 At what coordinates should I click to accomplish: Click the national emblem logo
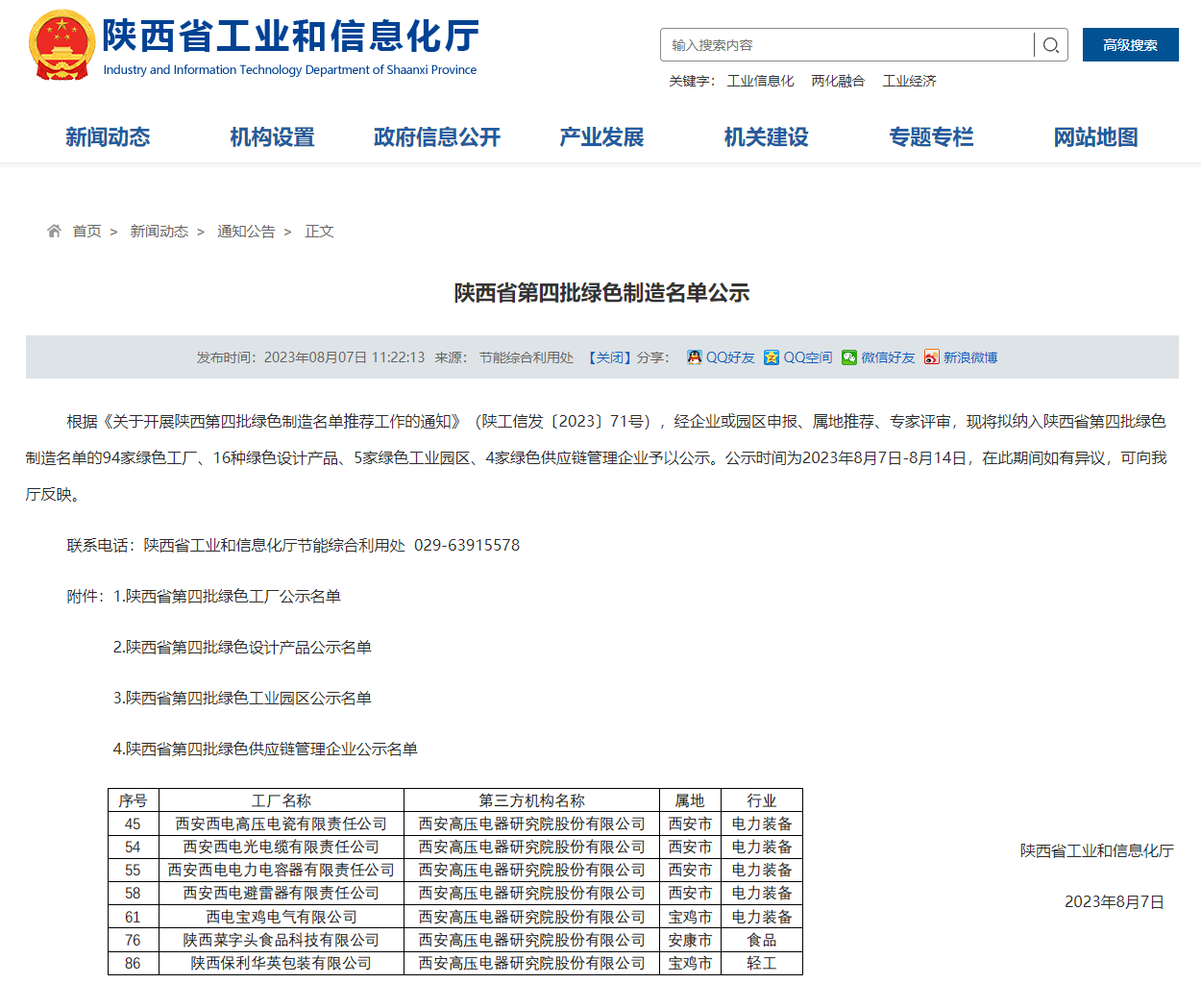[x=61, y=45]
